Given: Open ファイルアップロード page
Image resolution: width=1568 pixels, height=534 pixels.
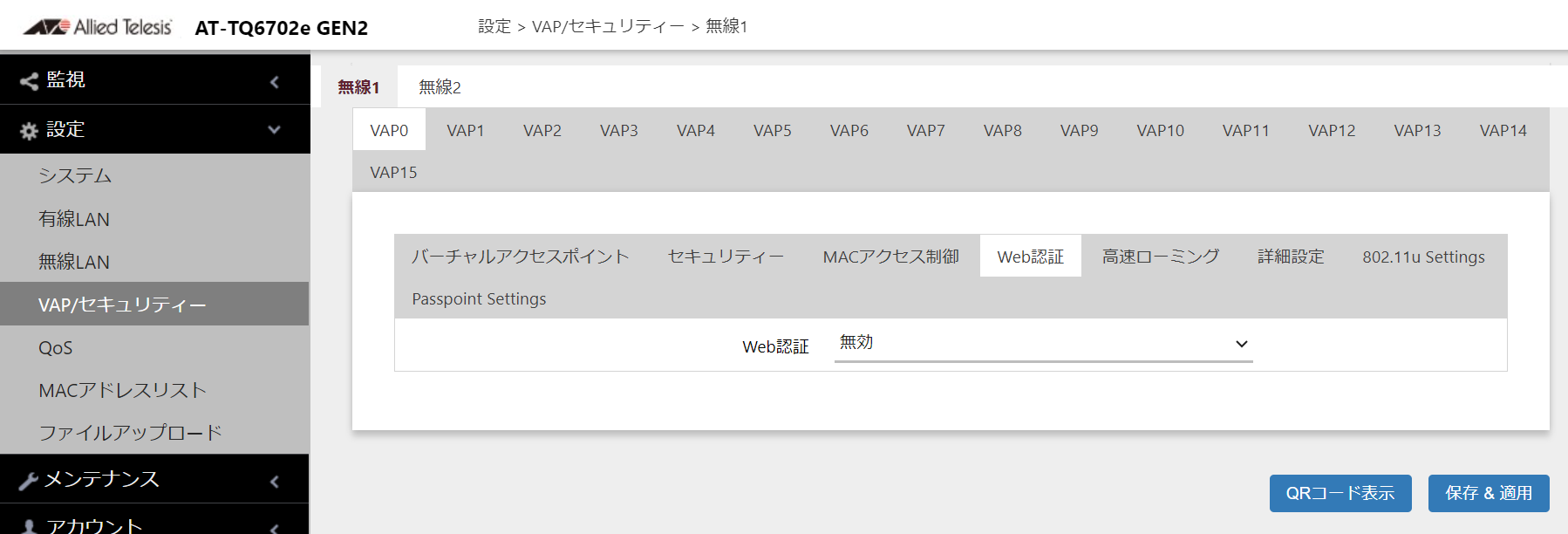Looking at the screenshot, I should coord(155,433).
